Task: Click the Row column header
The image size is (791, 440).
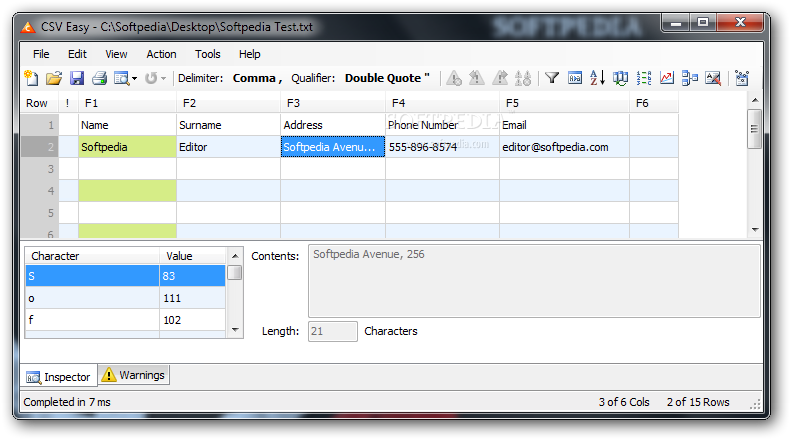Action: point(39,103)
